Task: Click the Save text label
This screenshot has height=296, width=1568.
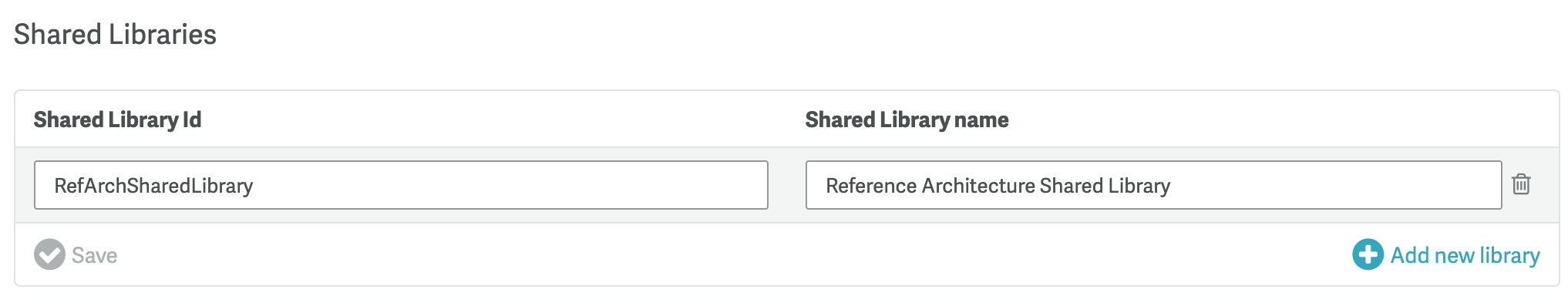Action: pyautogui.click(x=94, y=255)
